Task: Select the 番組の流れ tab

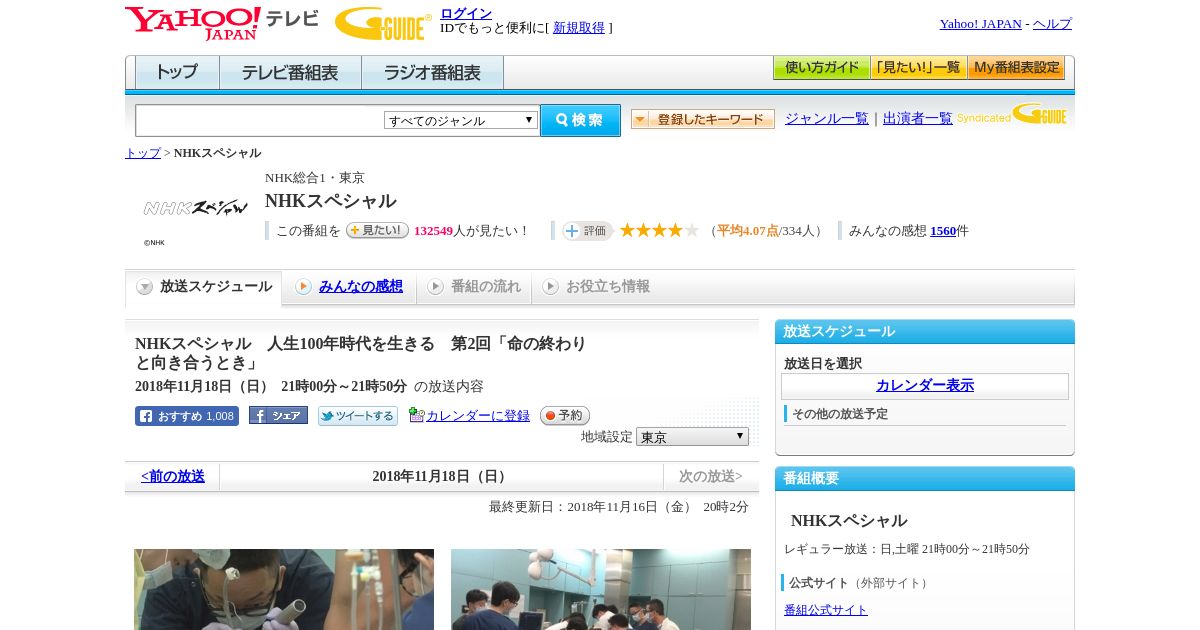Action: click(x=474, y=287)
